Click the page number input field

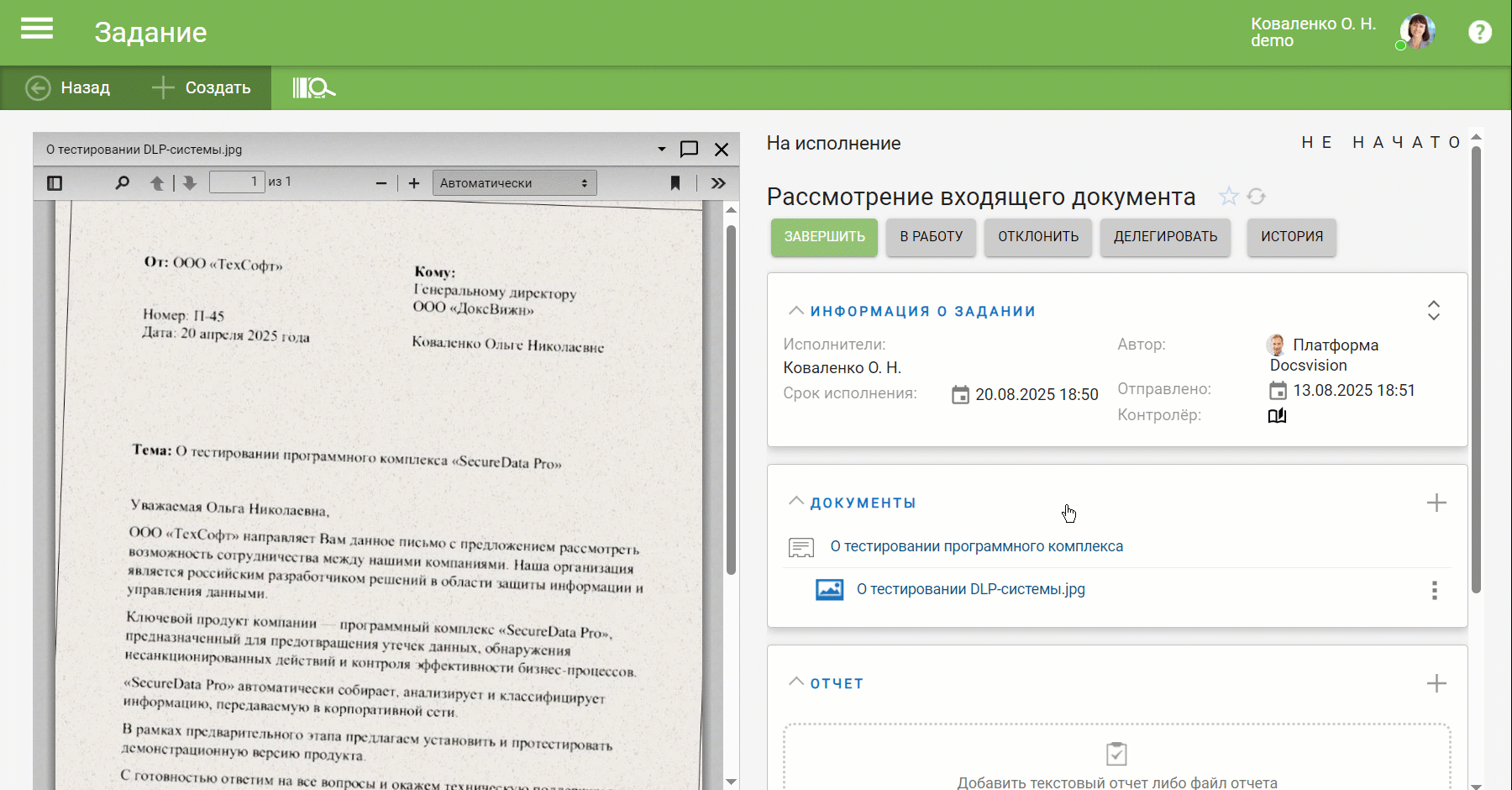(x=237, y=182)
